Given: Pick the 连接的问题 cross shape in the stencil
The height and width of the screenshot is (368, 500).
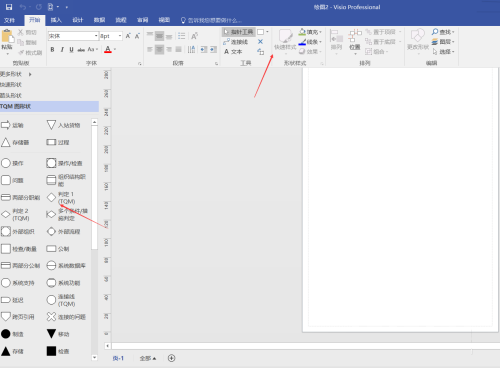Looking at the screenshot, I should click(51, 317).
